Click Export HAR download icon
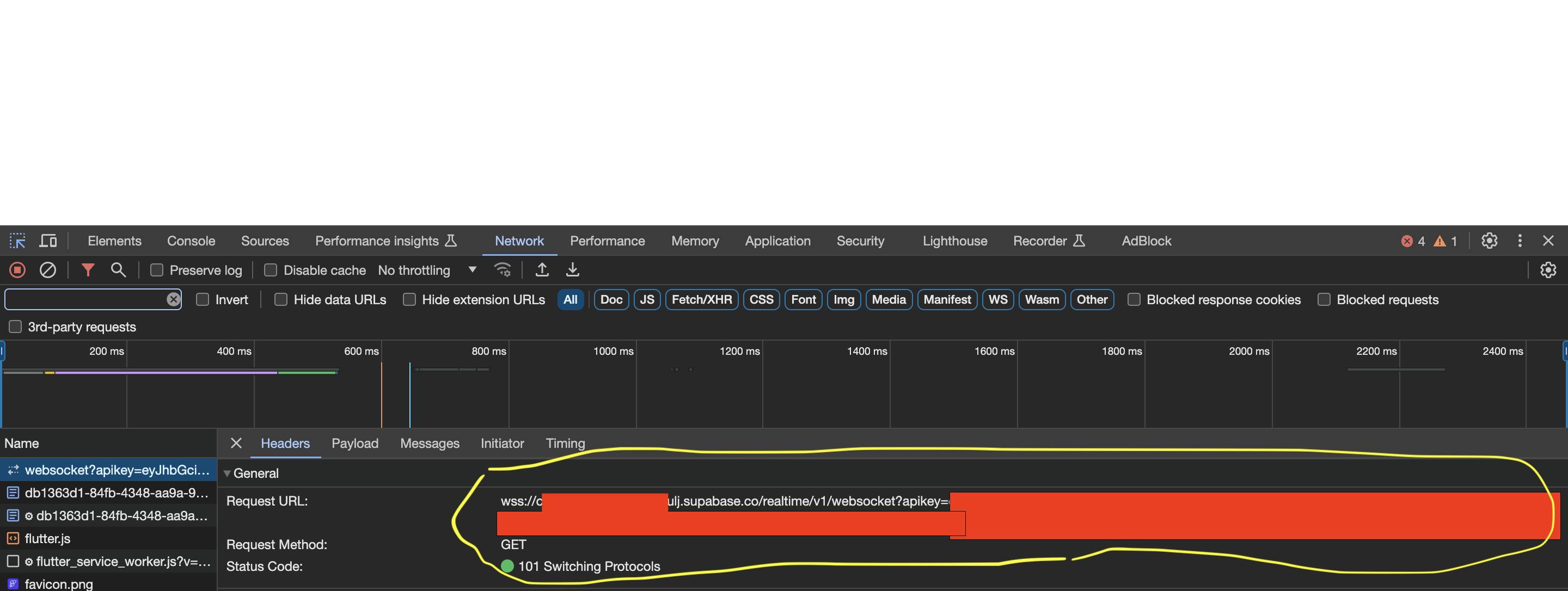 (572, 269)
